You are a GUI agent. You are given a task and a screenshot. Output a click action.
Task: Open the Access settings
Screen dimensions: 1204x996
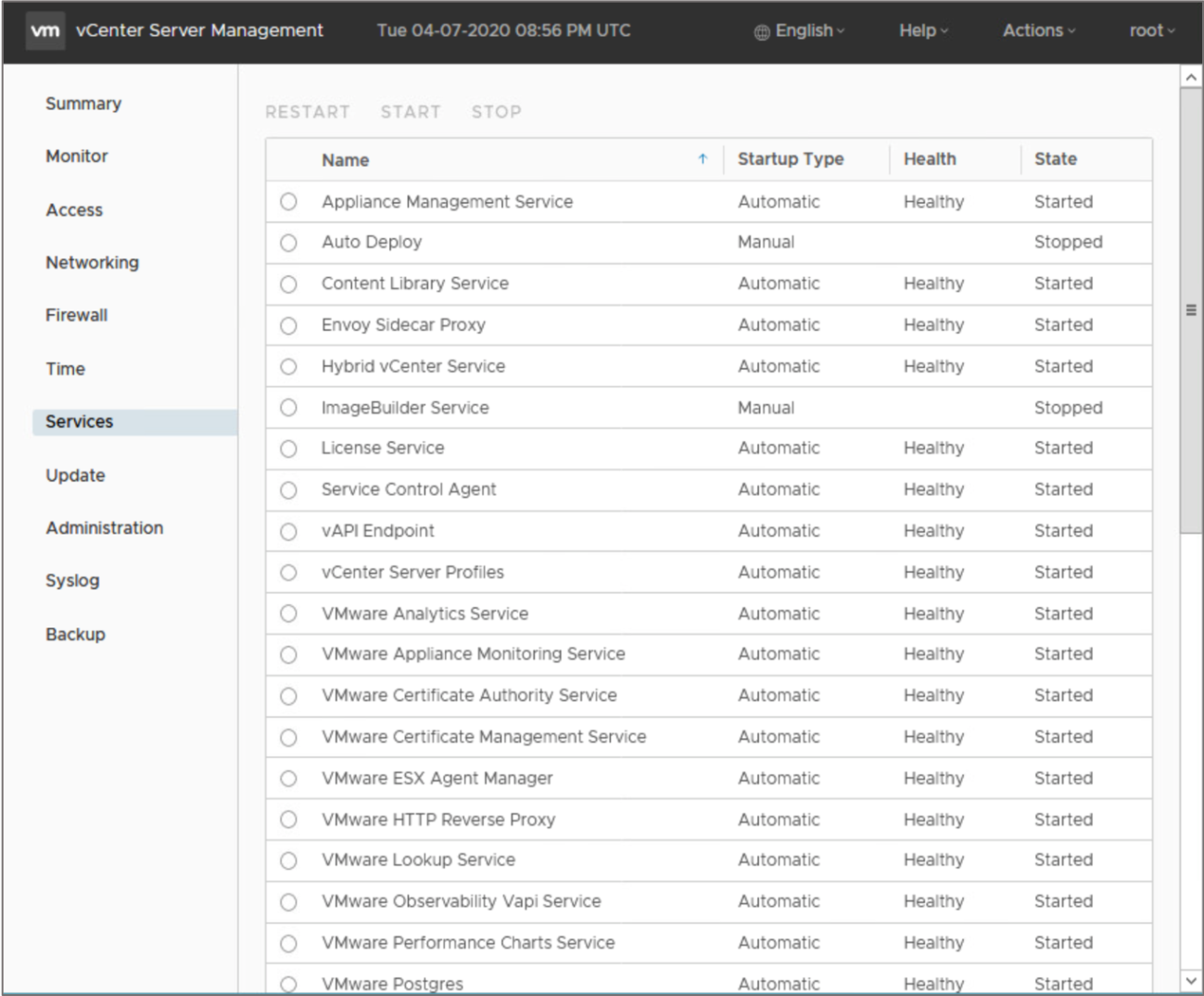[x=74, y=210]
